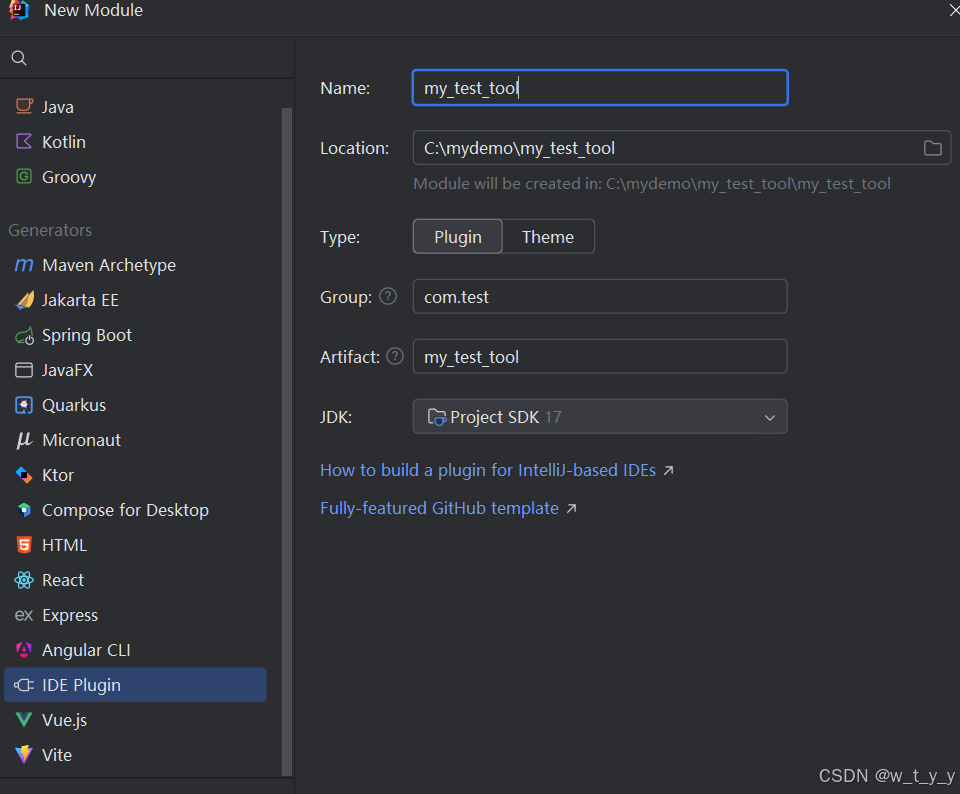960x794 pixels.
Task: Show help for the Artifact field
Action: (395, 356)
